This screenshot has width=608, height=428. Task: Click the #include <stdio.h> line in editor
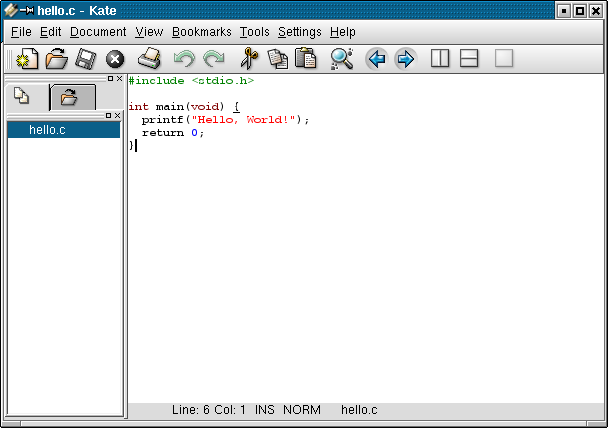(x=191, y=81)
